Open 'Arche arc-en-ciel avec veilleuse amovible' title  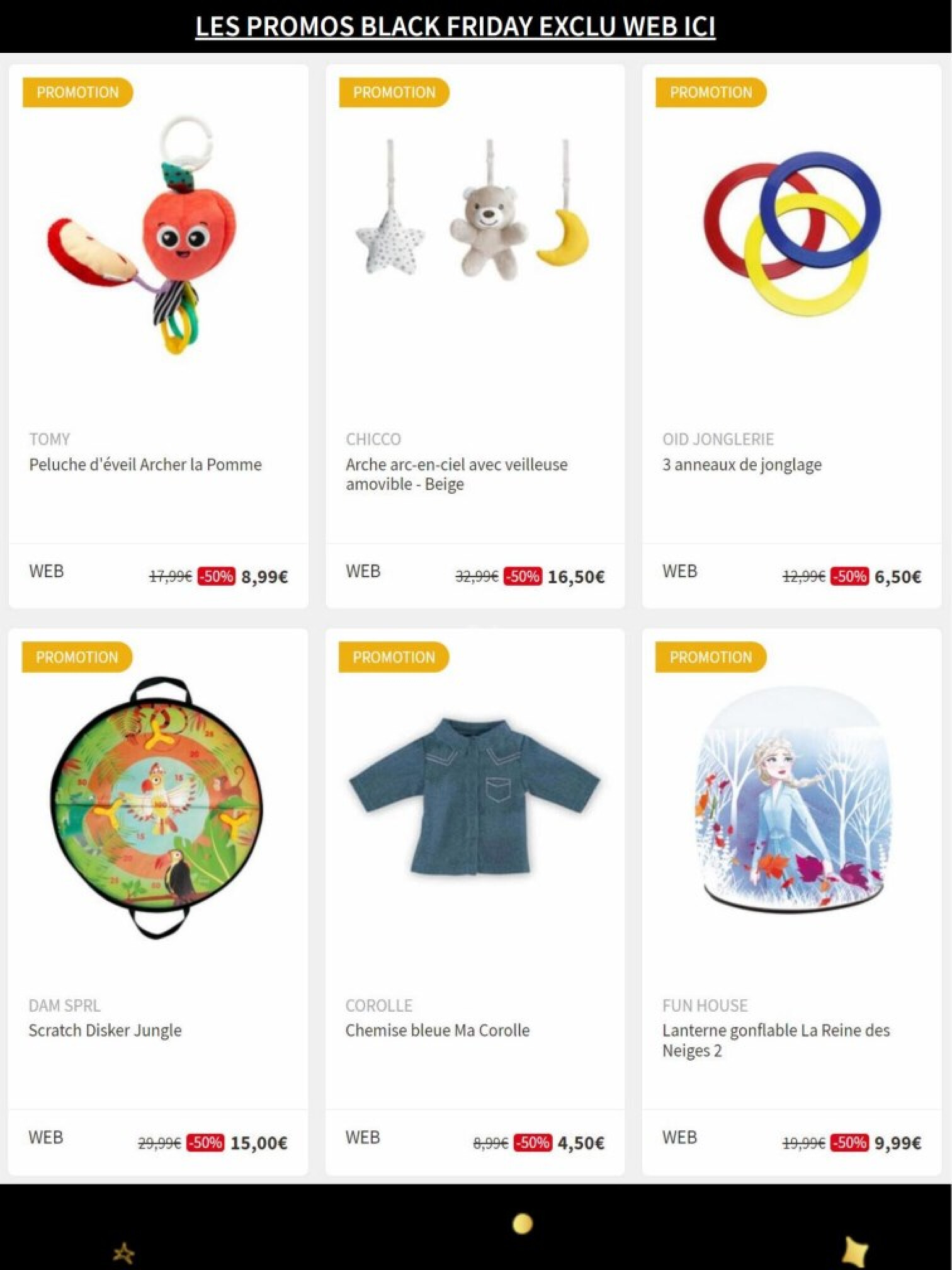(x=456, y=474)
